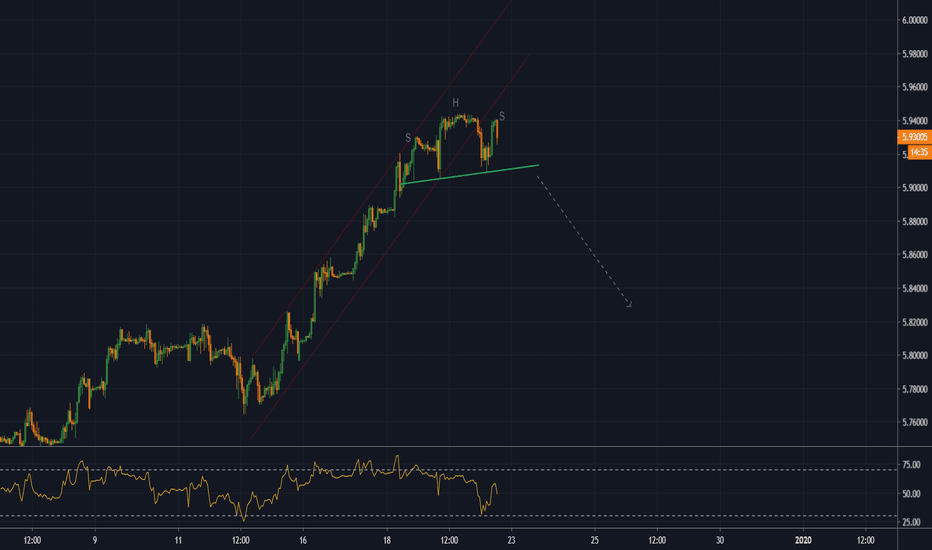This screenshot has height=550, width=932.
Task: Click the 50.00 label on the RSI scale
Action: tap(911, 494)
